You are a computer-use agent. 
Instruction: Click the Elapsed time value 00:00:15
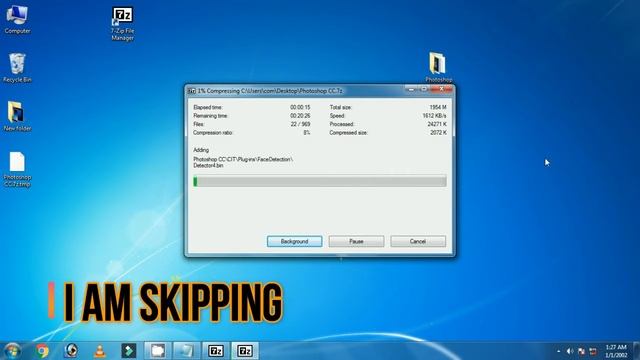pos(300,107)
